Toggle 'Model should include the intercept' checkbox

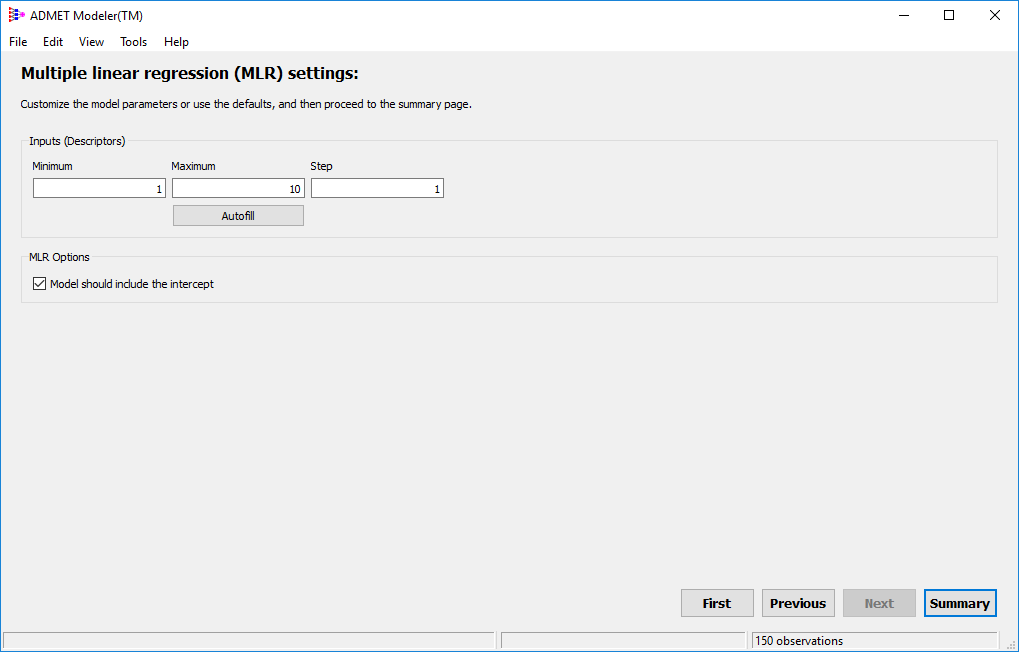pos(40,283)
